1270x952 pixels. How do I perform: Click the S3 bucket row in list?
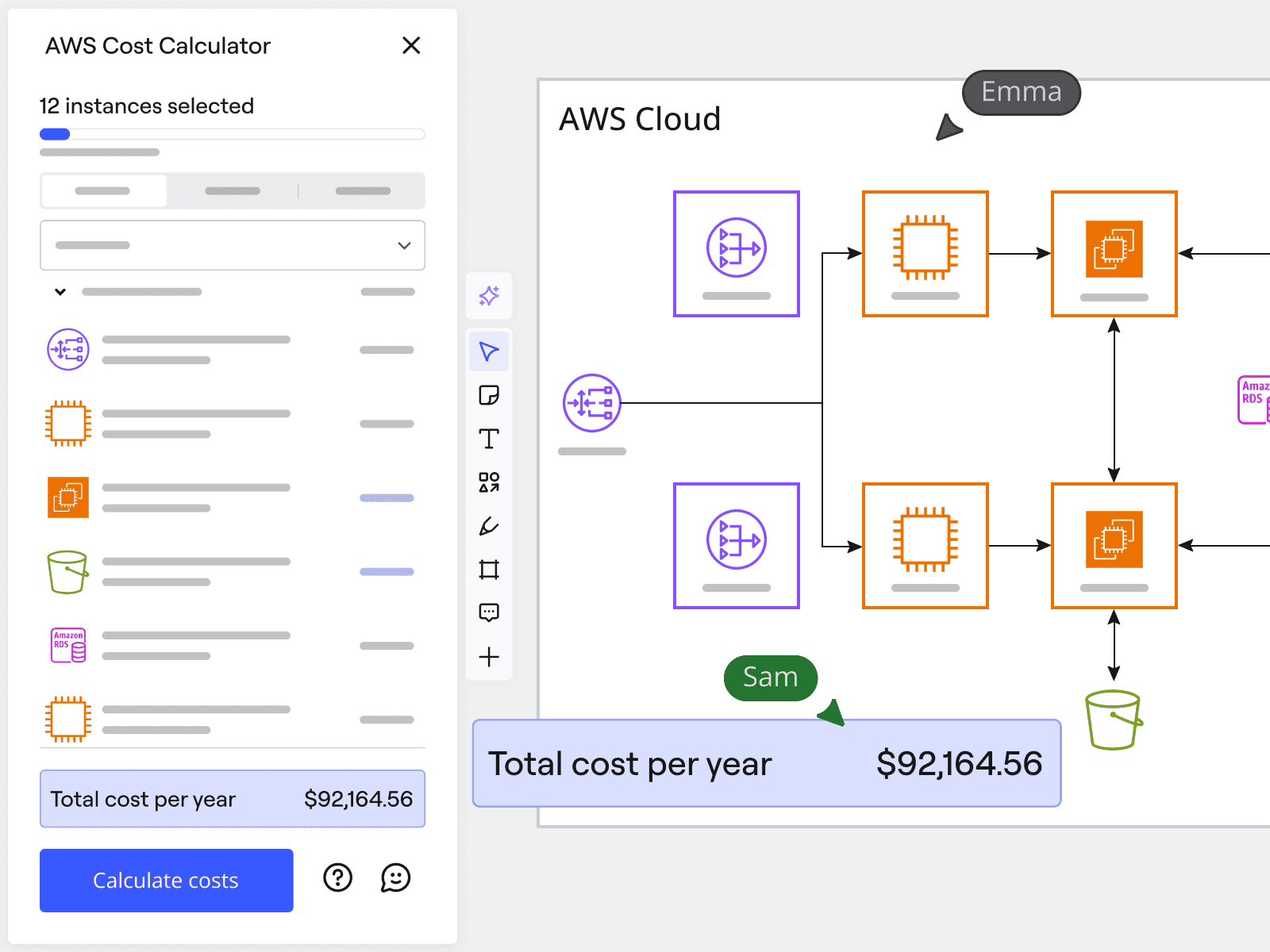click(x=230, y=572)
